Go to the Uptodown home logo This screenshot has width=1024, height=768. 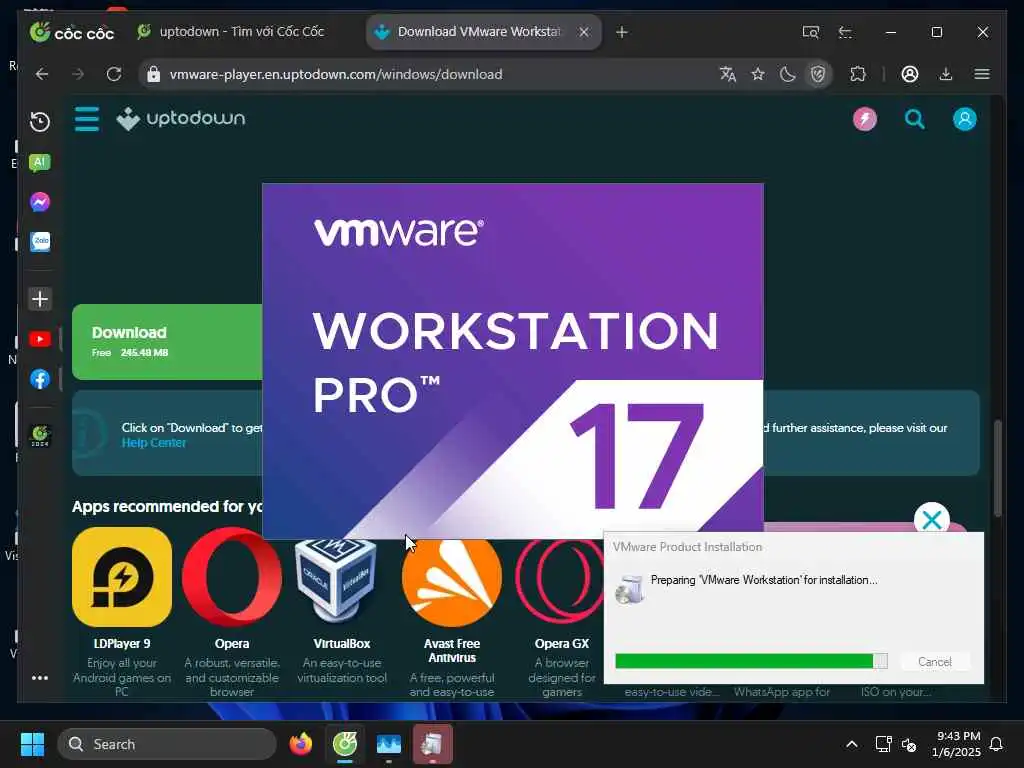click(x=181, y=119)
